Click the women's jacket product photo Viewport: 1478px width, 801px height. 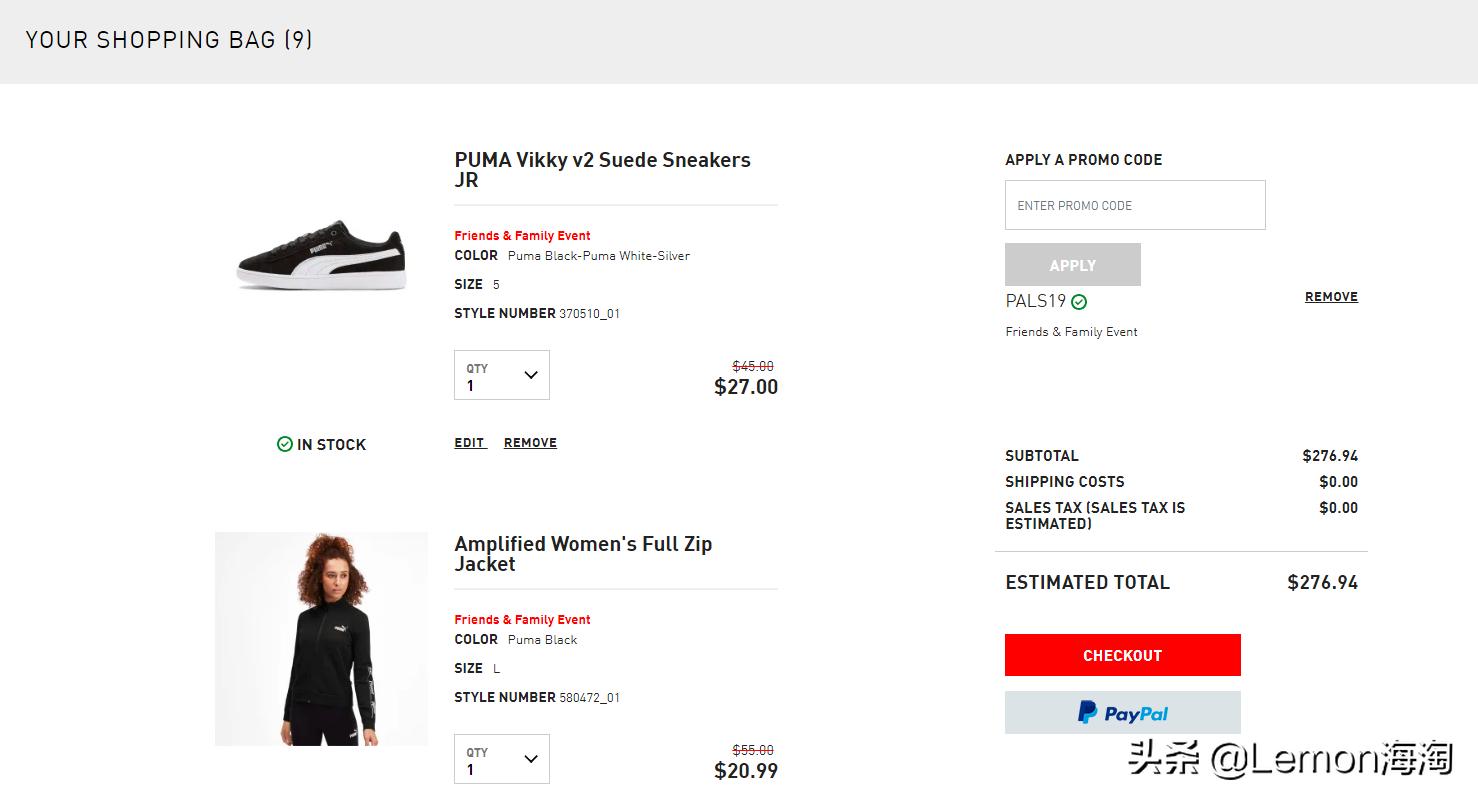[321, 639]
